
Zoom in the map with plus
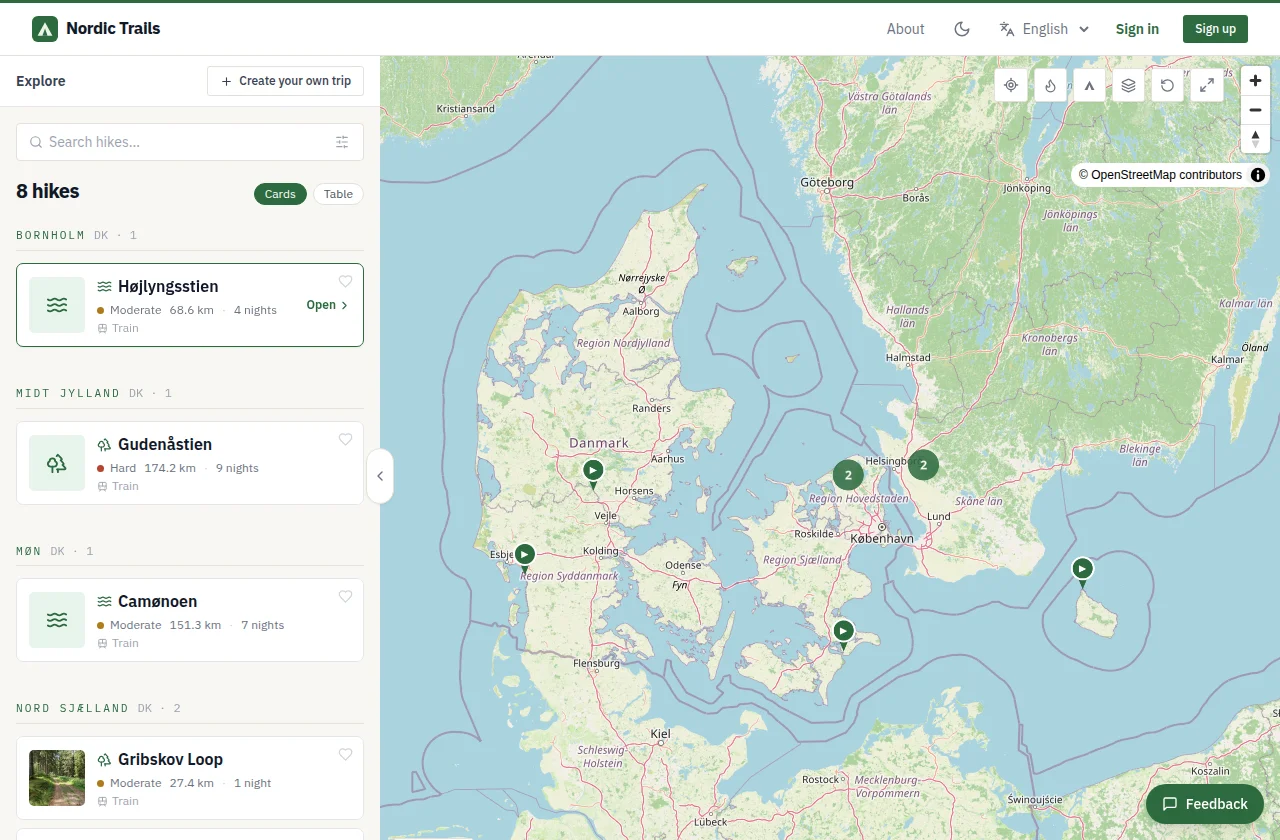coord(1255,80)
